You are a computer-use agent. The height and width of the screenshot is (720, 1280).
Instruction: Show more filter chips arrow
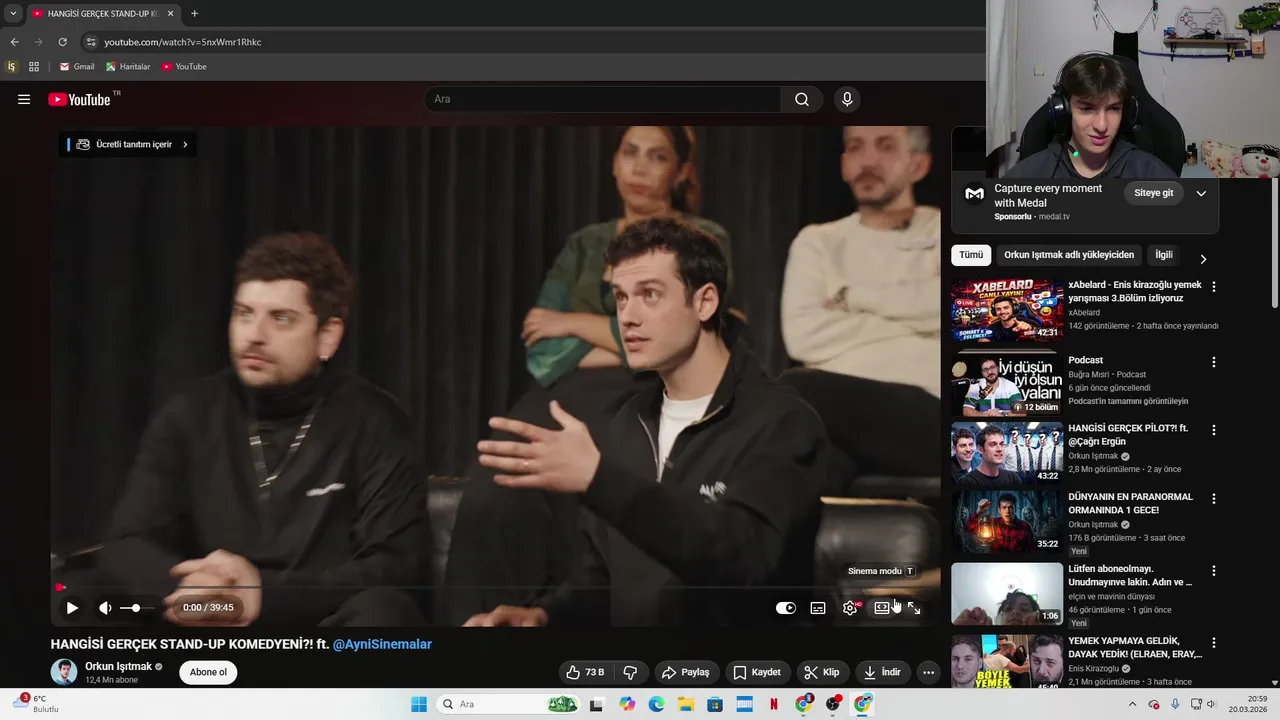click(1203, 259)
